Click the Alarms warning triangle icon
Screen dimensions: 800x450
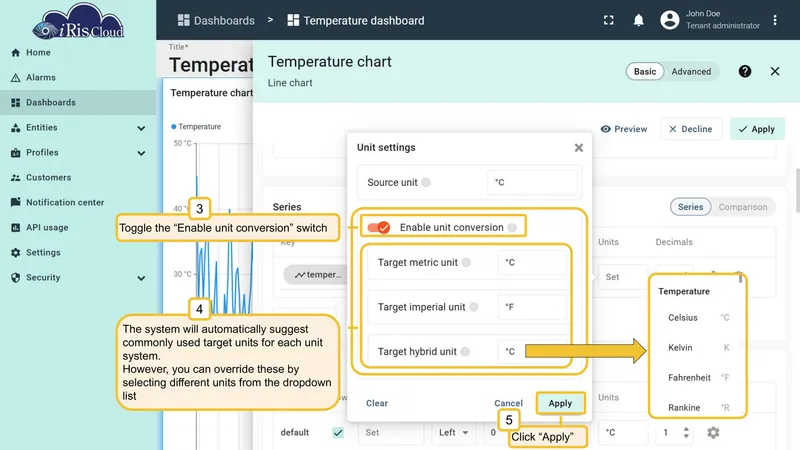pos(15,78)
